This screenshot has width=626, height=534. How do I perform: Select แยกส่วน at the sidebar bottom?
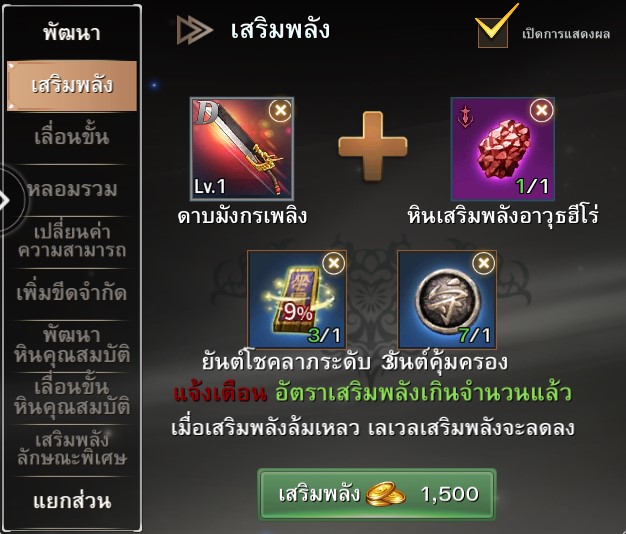tap(72, 501)
